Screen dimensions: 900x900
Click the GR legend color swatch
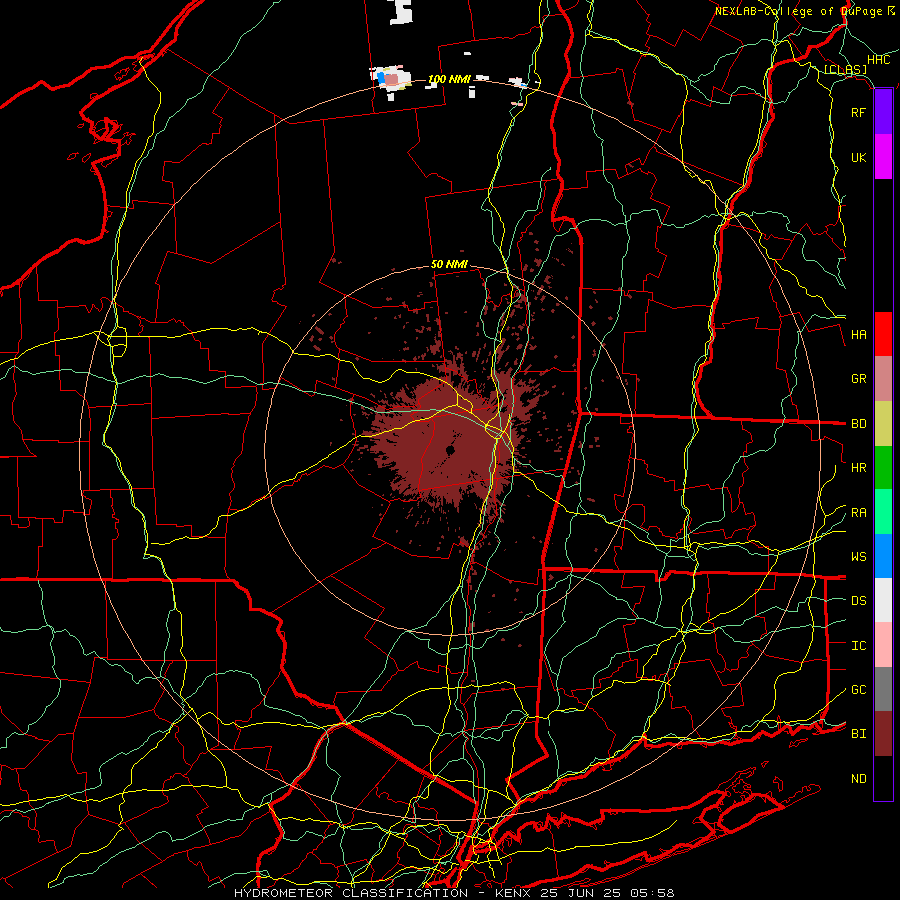(x=883, y=378)
